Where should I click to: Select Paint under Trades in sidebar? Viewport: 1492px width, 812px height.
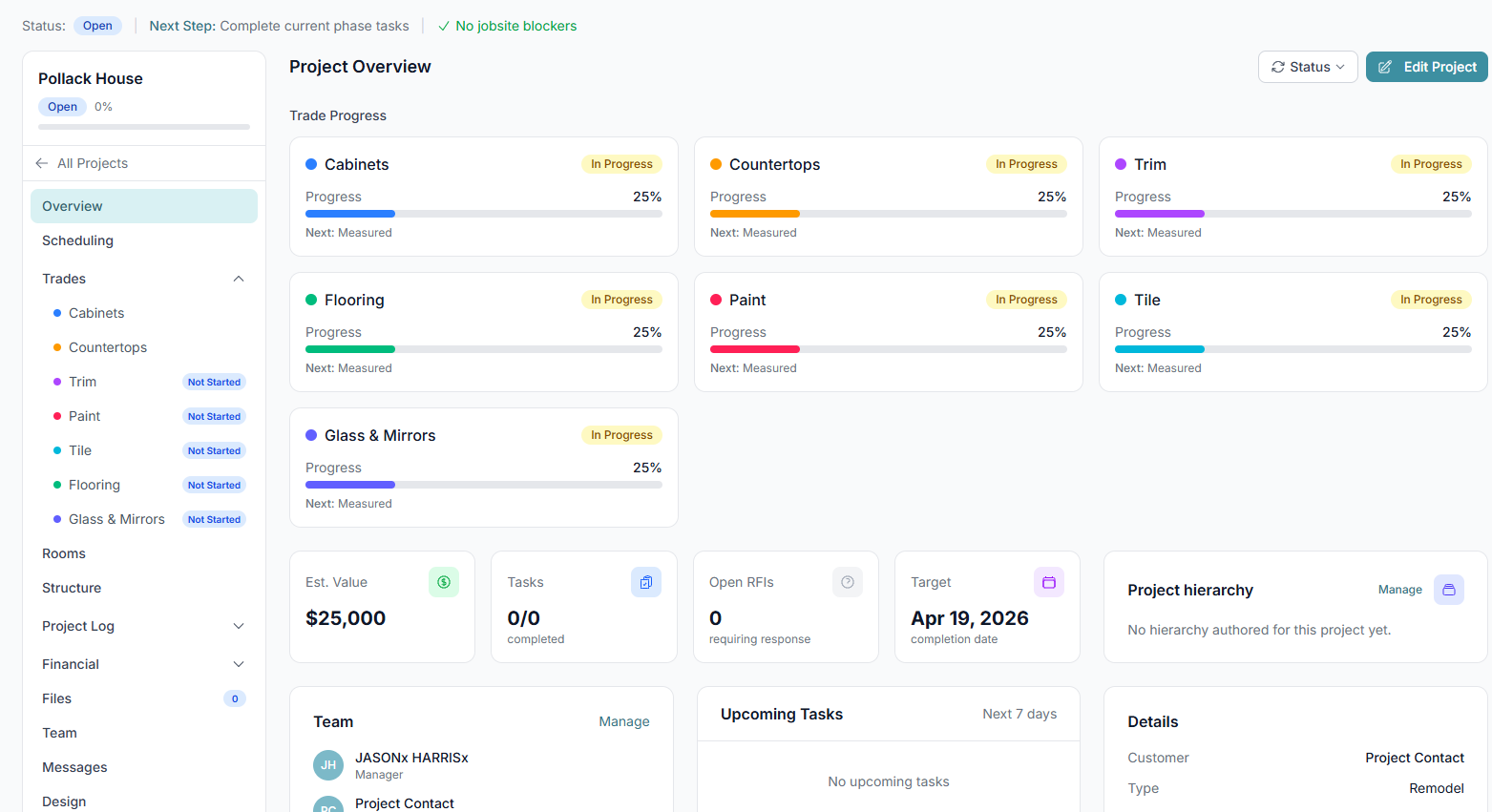[151, 416]
